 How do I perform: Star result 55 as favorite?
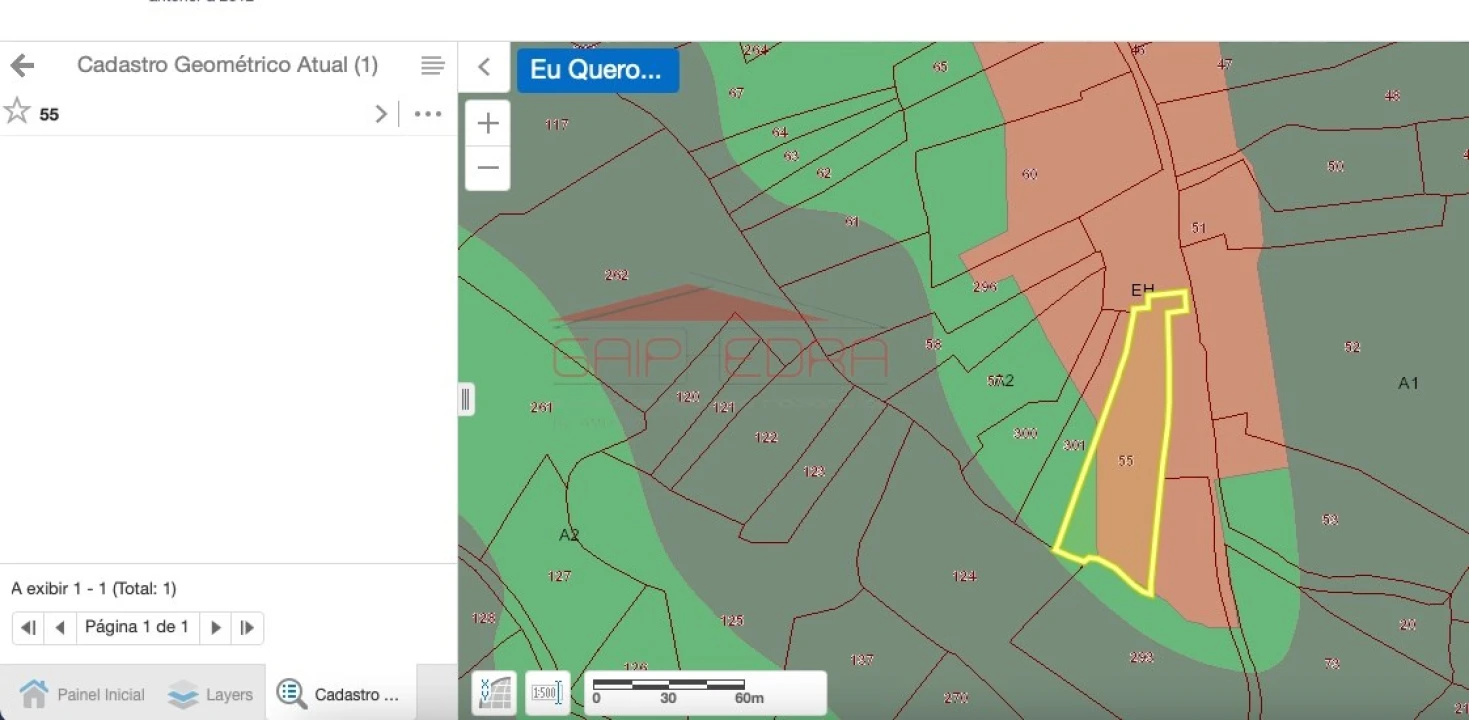point(17,112)
